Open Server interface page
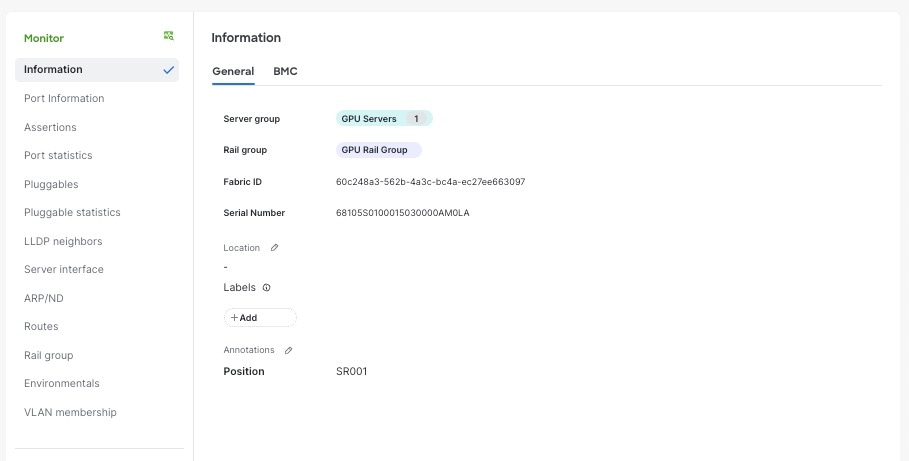909x461 pixels. click(64, 270)
